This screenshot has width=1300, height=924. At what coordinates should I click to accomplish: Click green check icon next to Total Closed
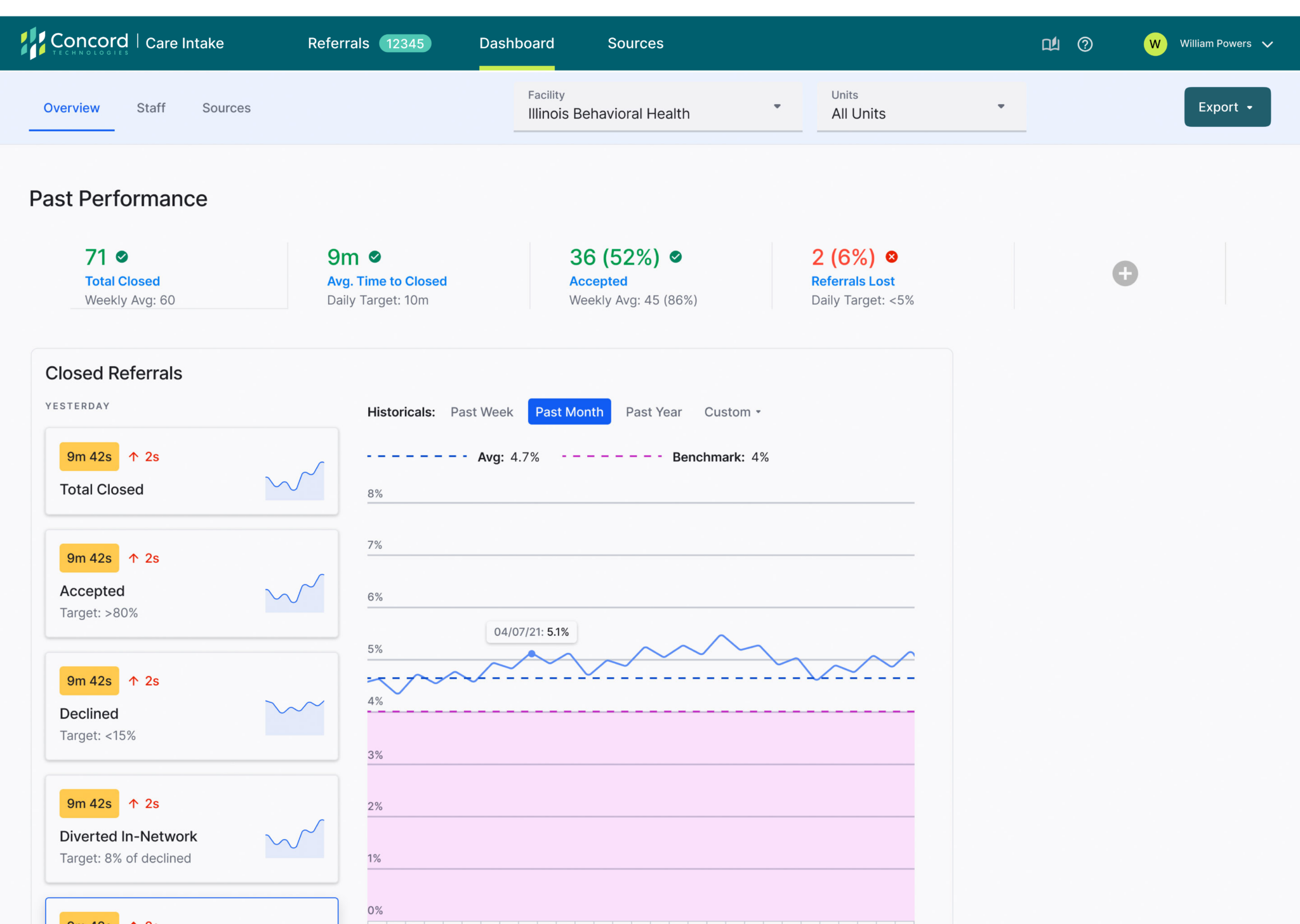(122, 257)
